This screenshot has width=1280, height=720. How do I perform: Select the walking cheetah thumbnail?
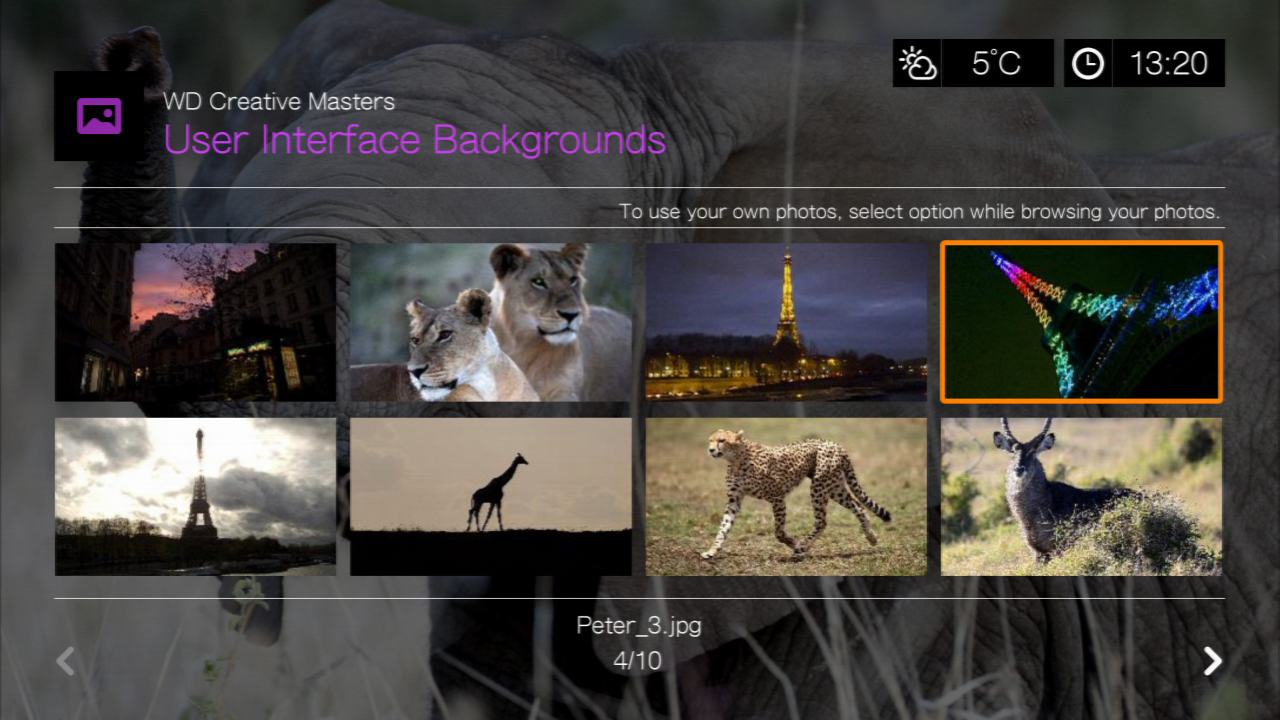click(786, 497)
